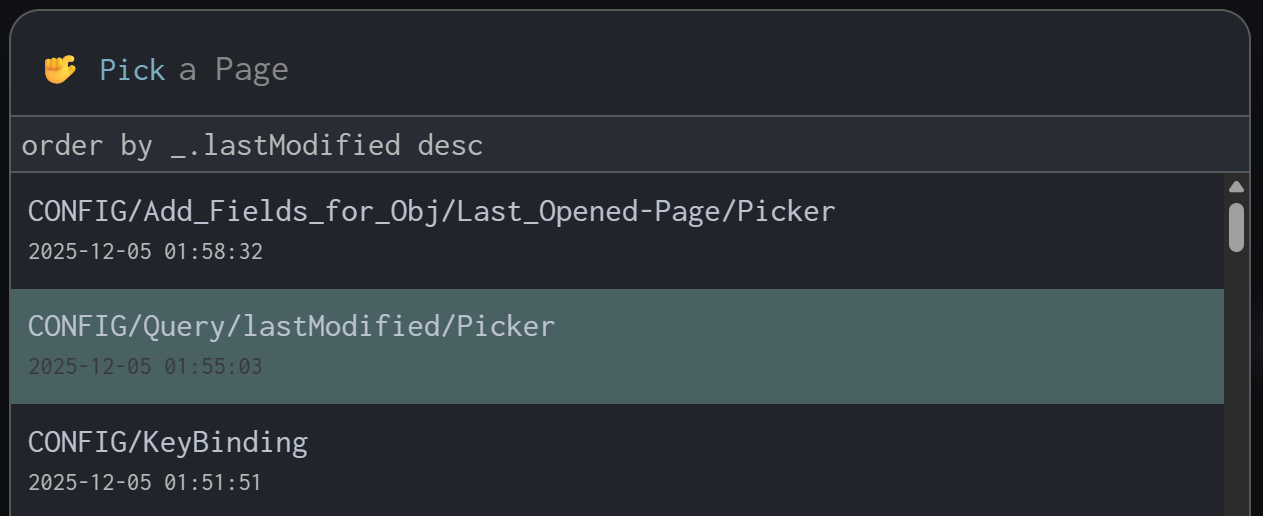Open the CONFIG/KeyBinding page
This screenshot has width=1263, height=516.
click(167, 442)
